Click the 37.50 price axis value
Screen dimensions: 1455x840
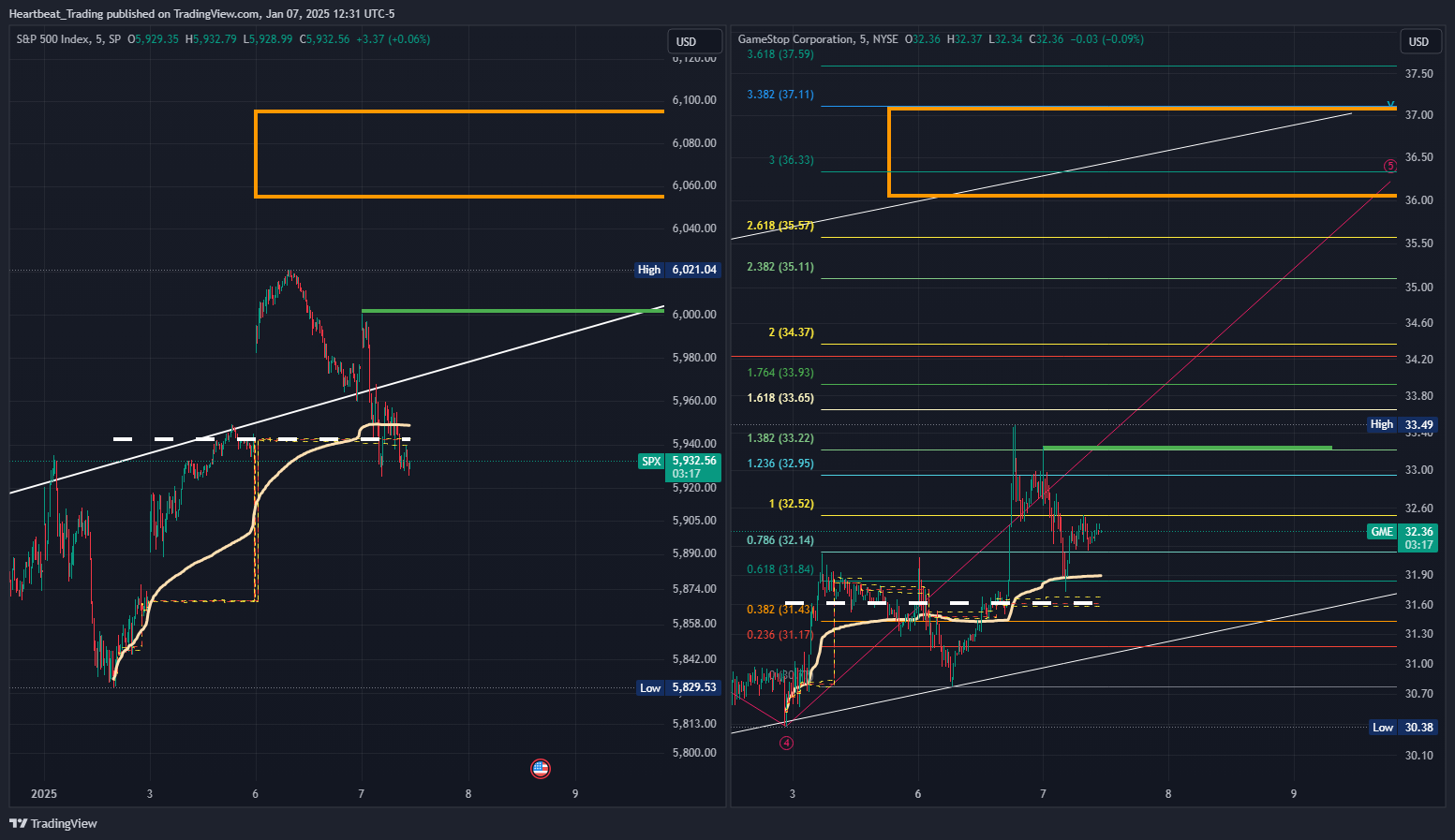click(x=1418, y=74)
